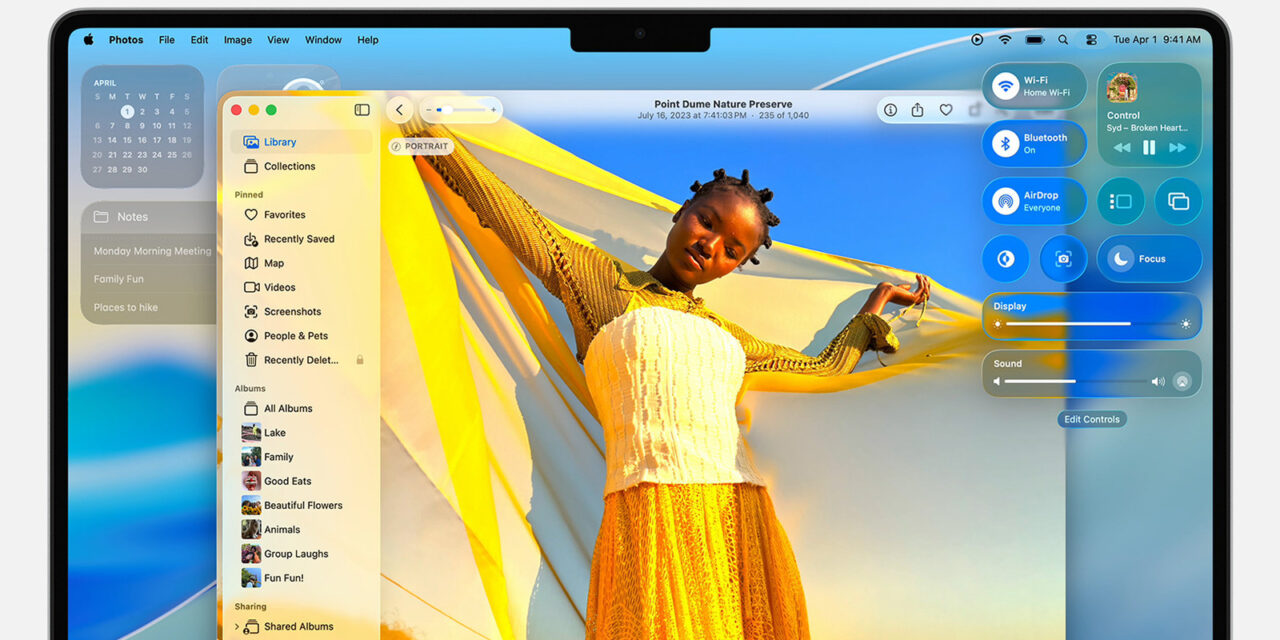This screenshot has width=1280, height=640.
Task: Open the Edit menu
Action: click(x=200, y=40)
